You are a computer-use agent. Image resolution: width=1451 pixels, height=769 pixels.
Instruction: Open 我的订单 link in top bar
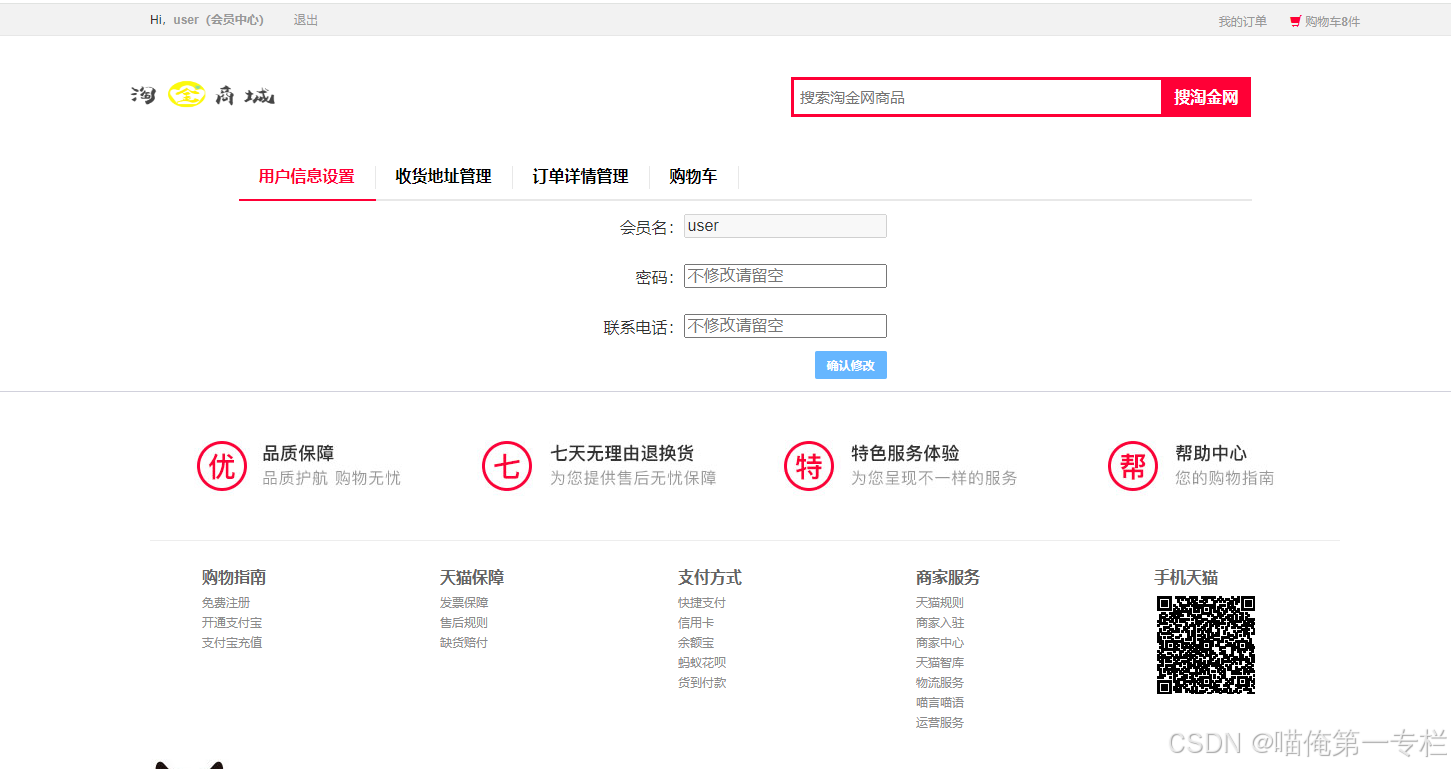[x=1242, y=21]
